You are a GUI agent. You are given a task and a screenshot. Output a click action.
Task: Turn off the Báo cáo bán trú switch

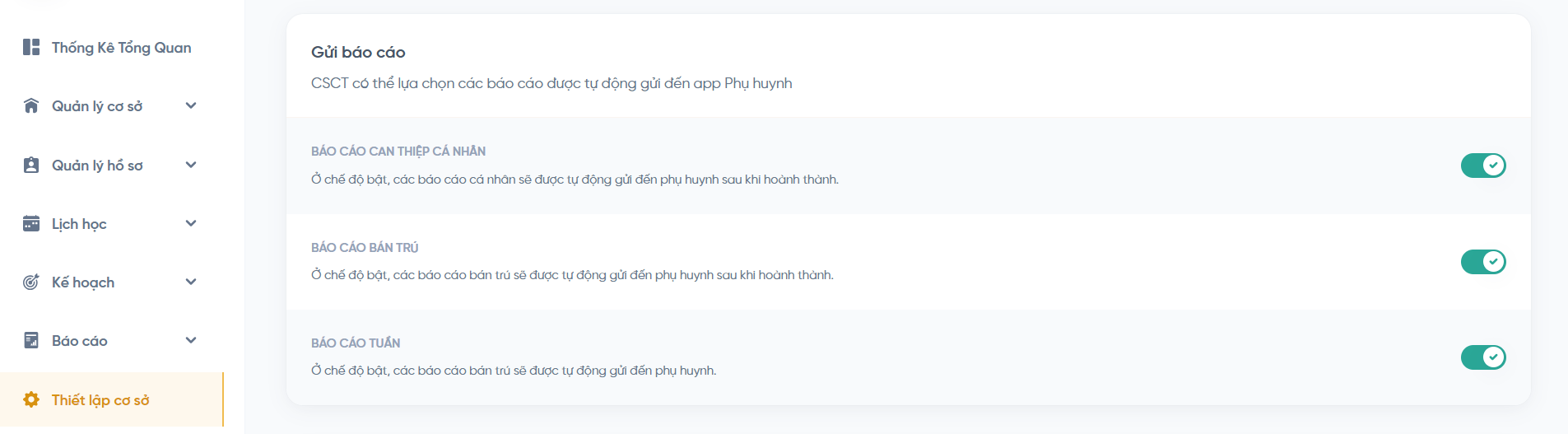(x=1482, y=262)
